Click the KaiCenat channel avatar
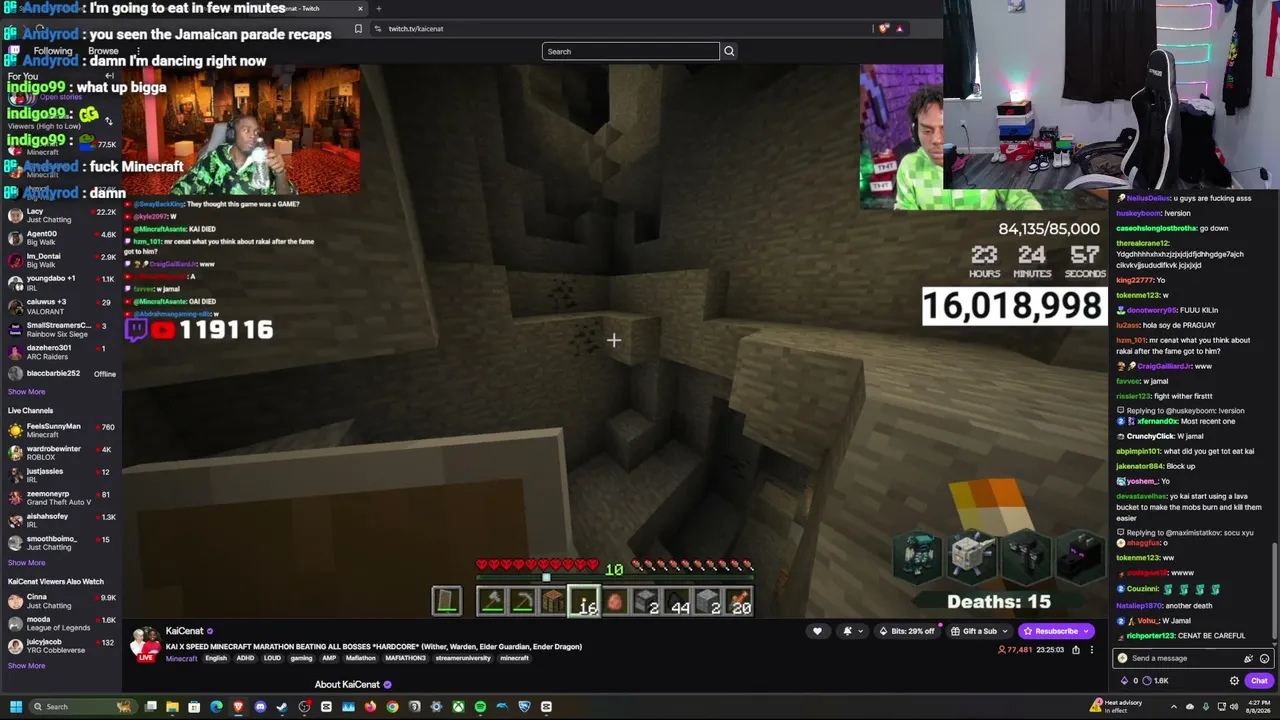The height and width of the screenshot is (720, 1280). click(x=146, y=644)
